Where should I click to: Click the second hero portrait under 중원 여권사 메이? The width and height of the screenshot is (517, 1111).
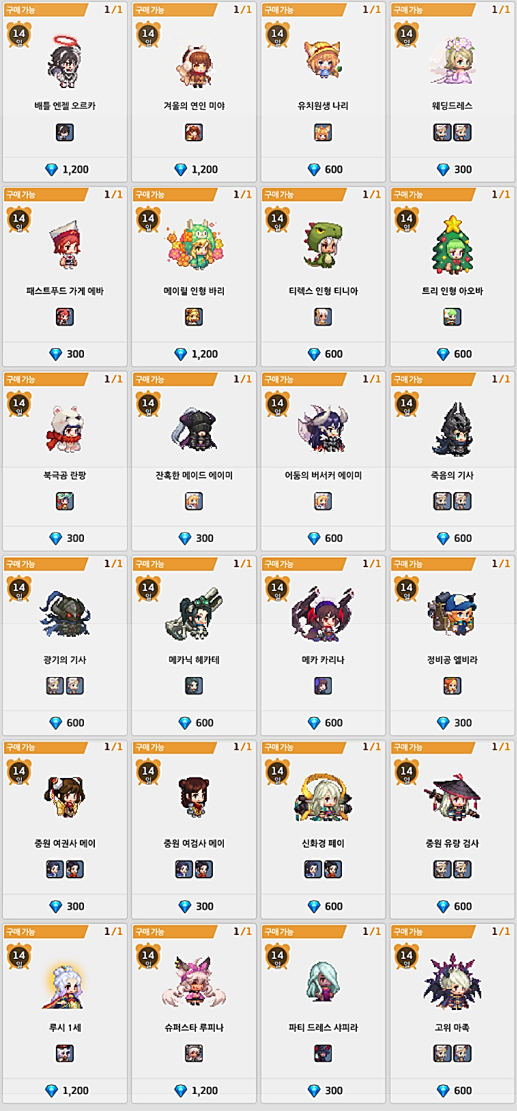click(75, 869)
